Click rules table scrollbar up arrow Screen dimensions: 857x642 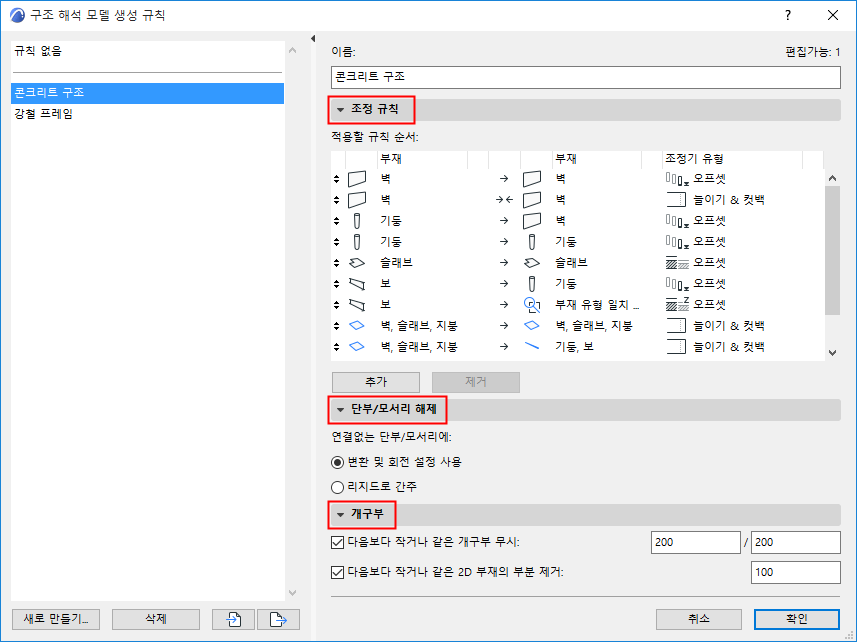pyautogui.click(x=832, y=178)
